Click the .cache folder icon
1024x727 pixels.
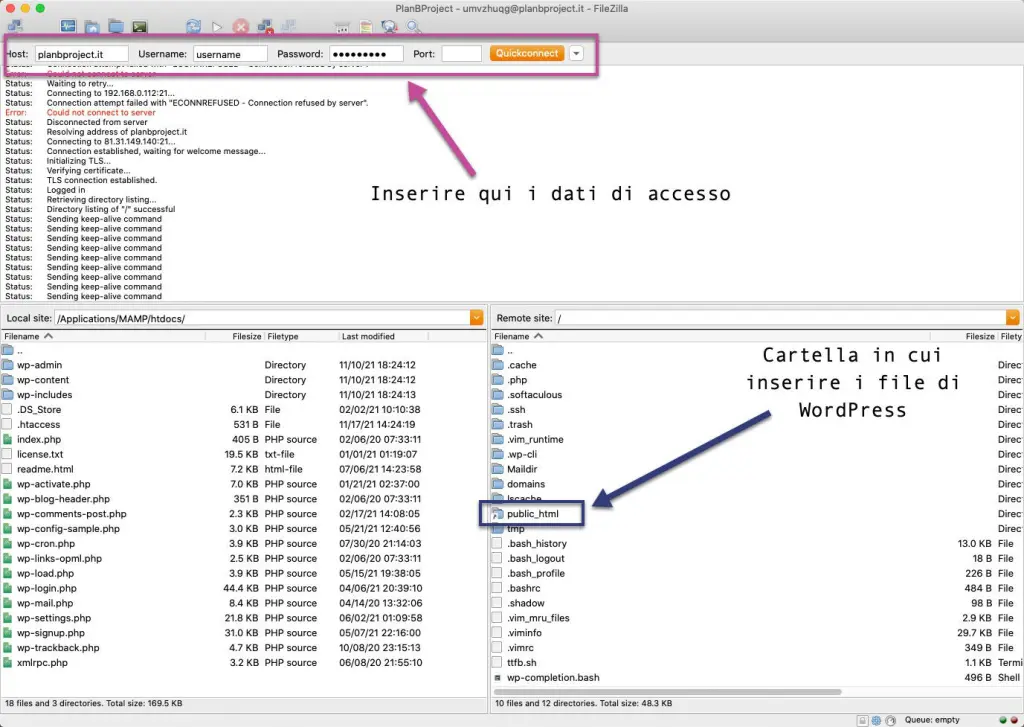(498, 364)
